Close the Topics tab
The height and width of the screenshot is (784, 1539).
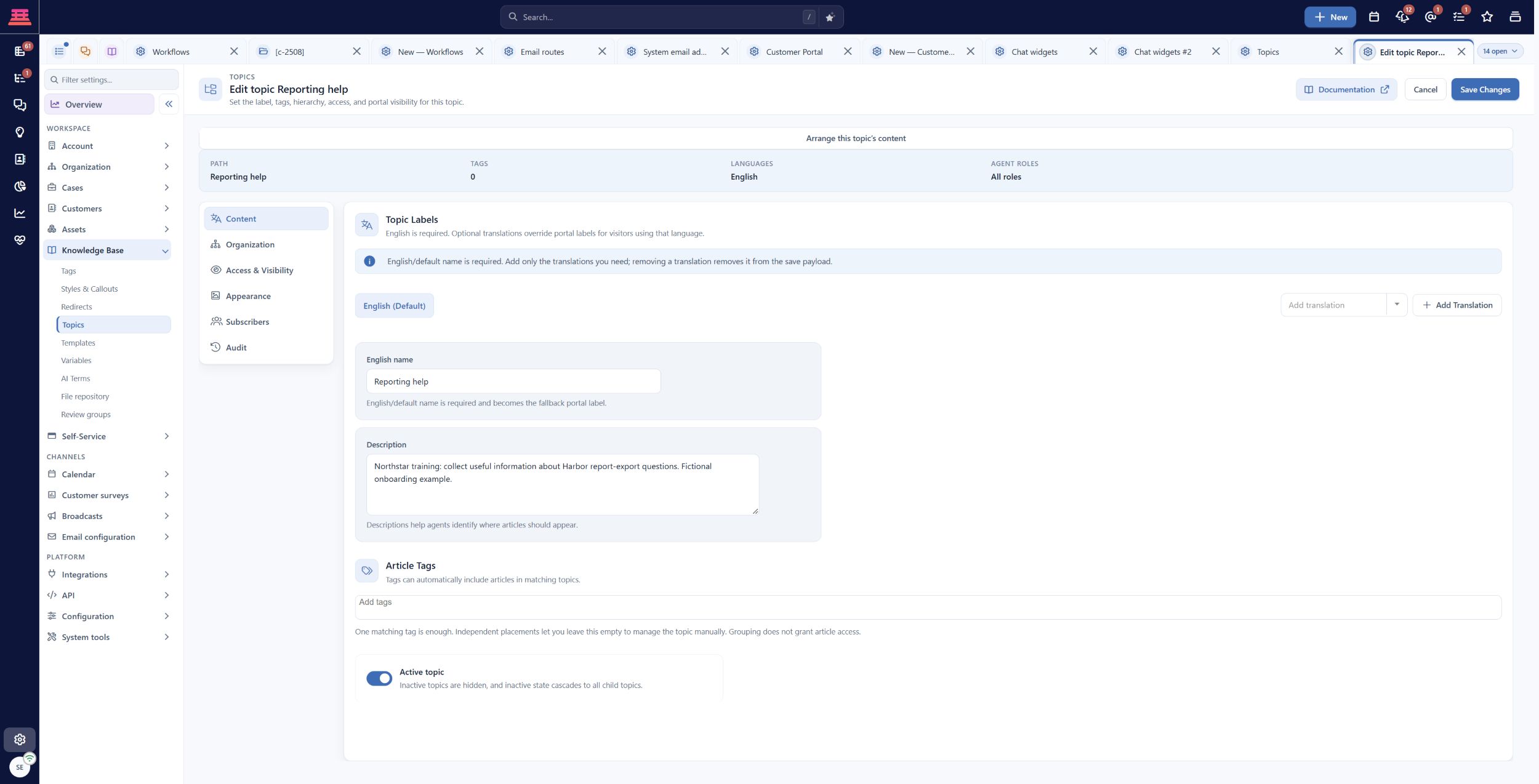(1338, 52)
